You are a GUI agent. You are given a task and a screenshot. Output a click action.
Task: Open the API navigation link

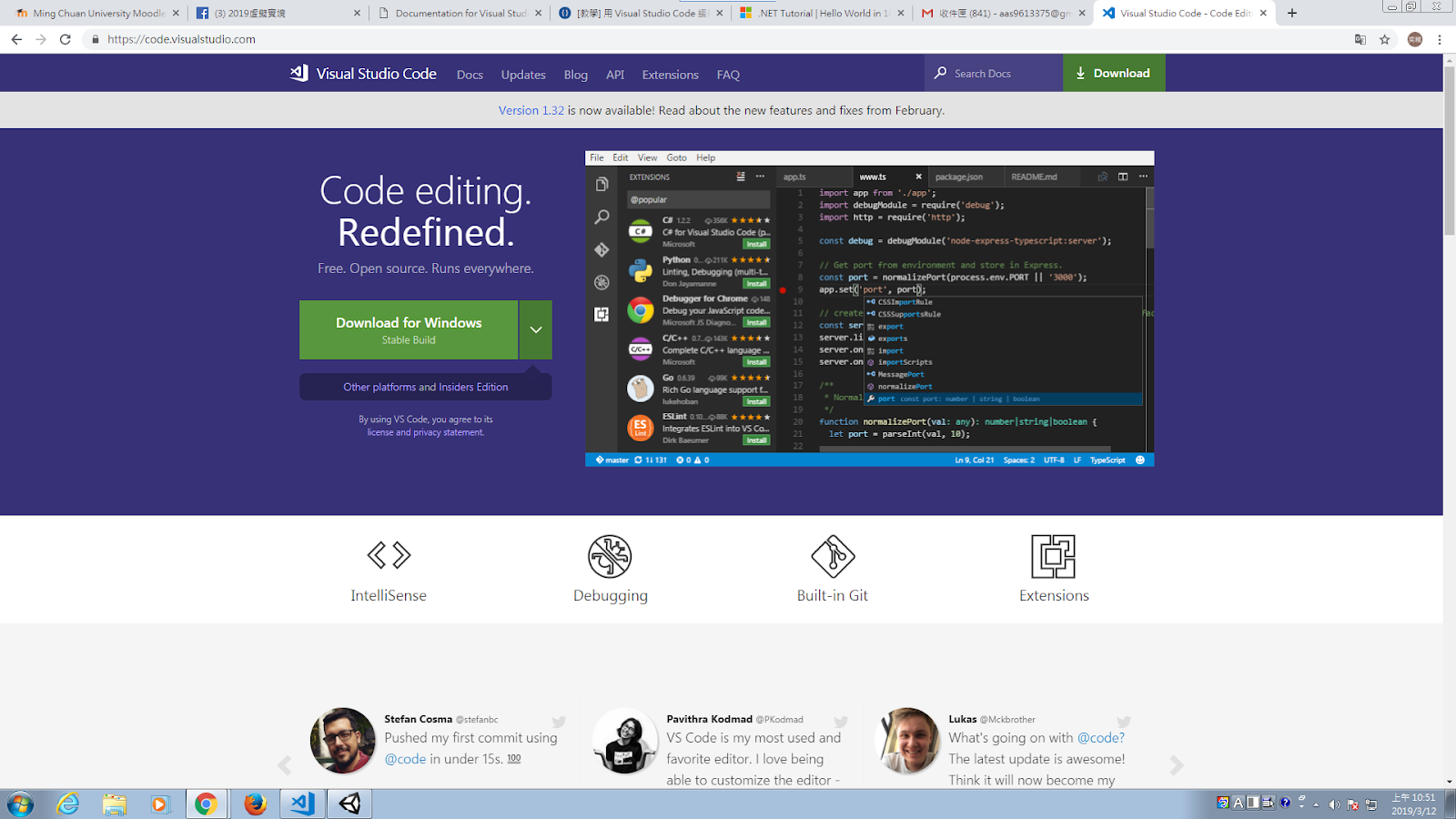(x=615, y=75)
